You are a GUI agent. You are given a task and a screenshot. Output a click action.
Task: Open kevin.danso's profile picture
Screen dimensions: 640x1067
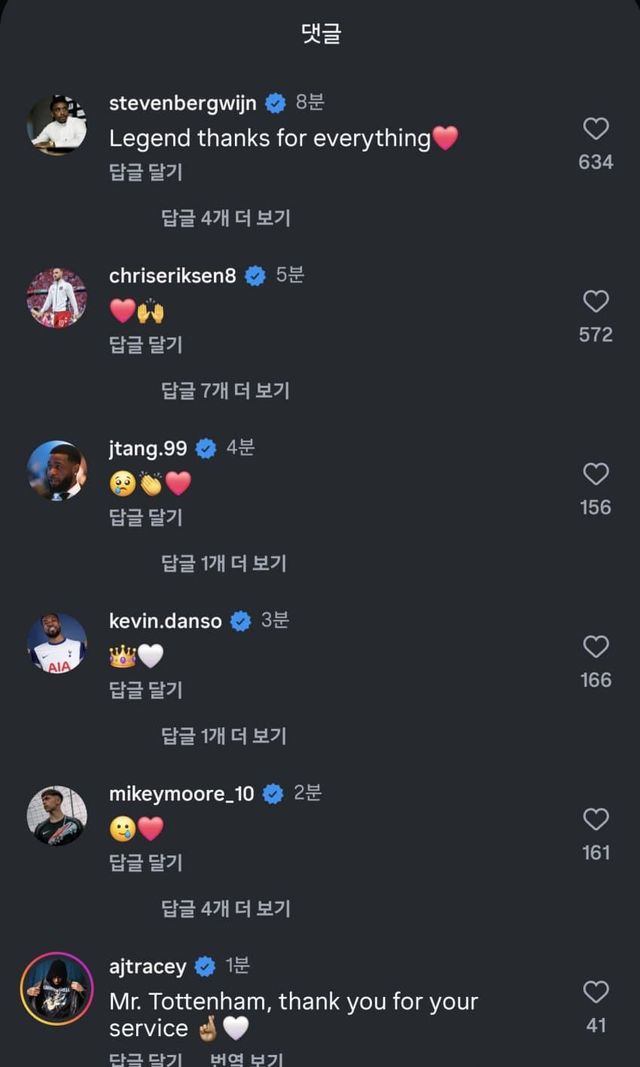click(57, 643)
